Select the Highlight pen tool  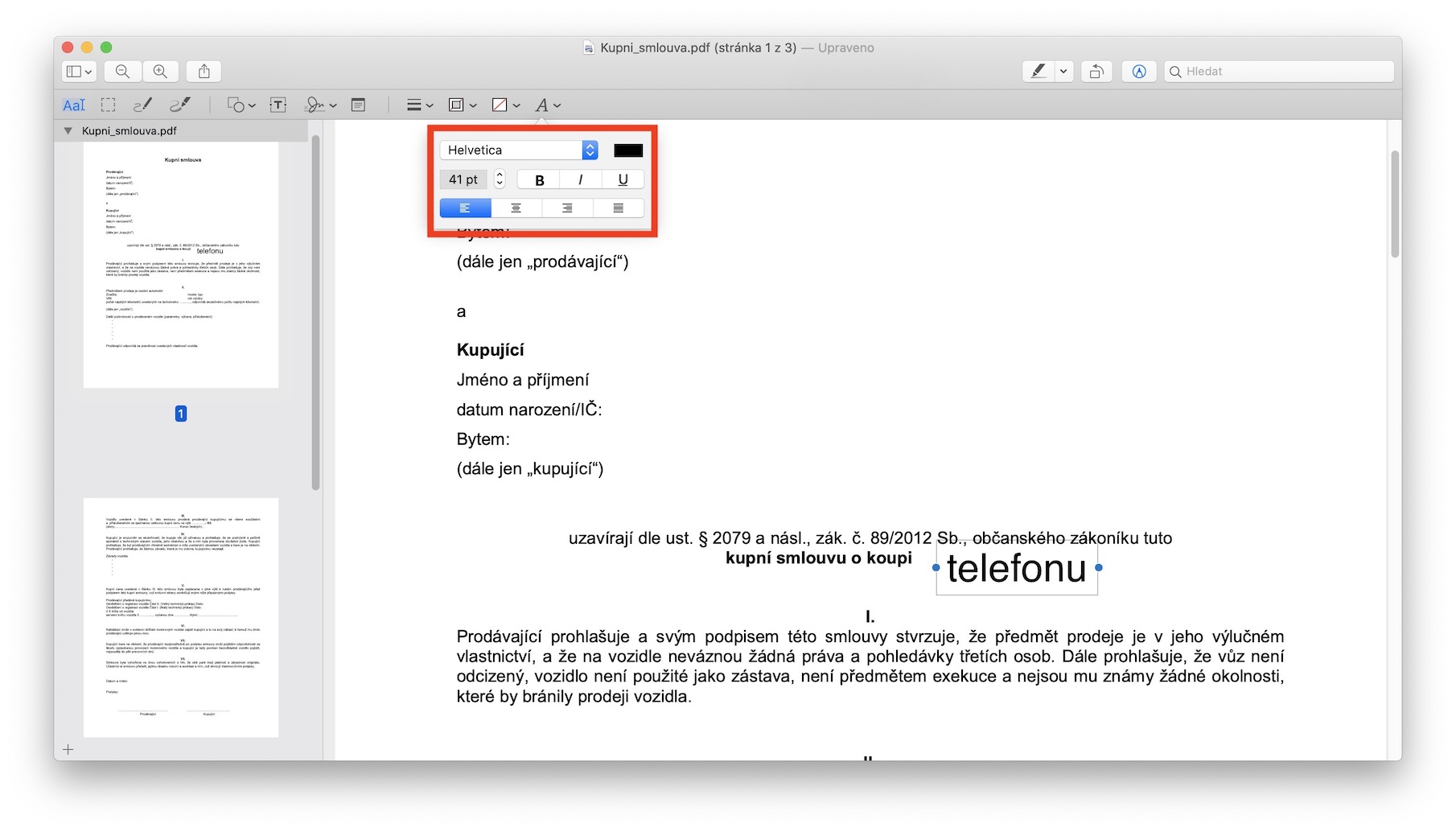click(1039, 72)
